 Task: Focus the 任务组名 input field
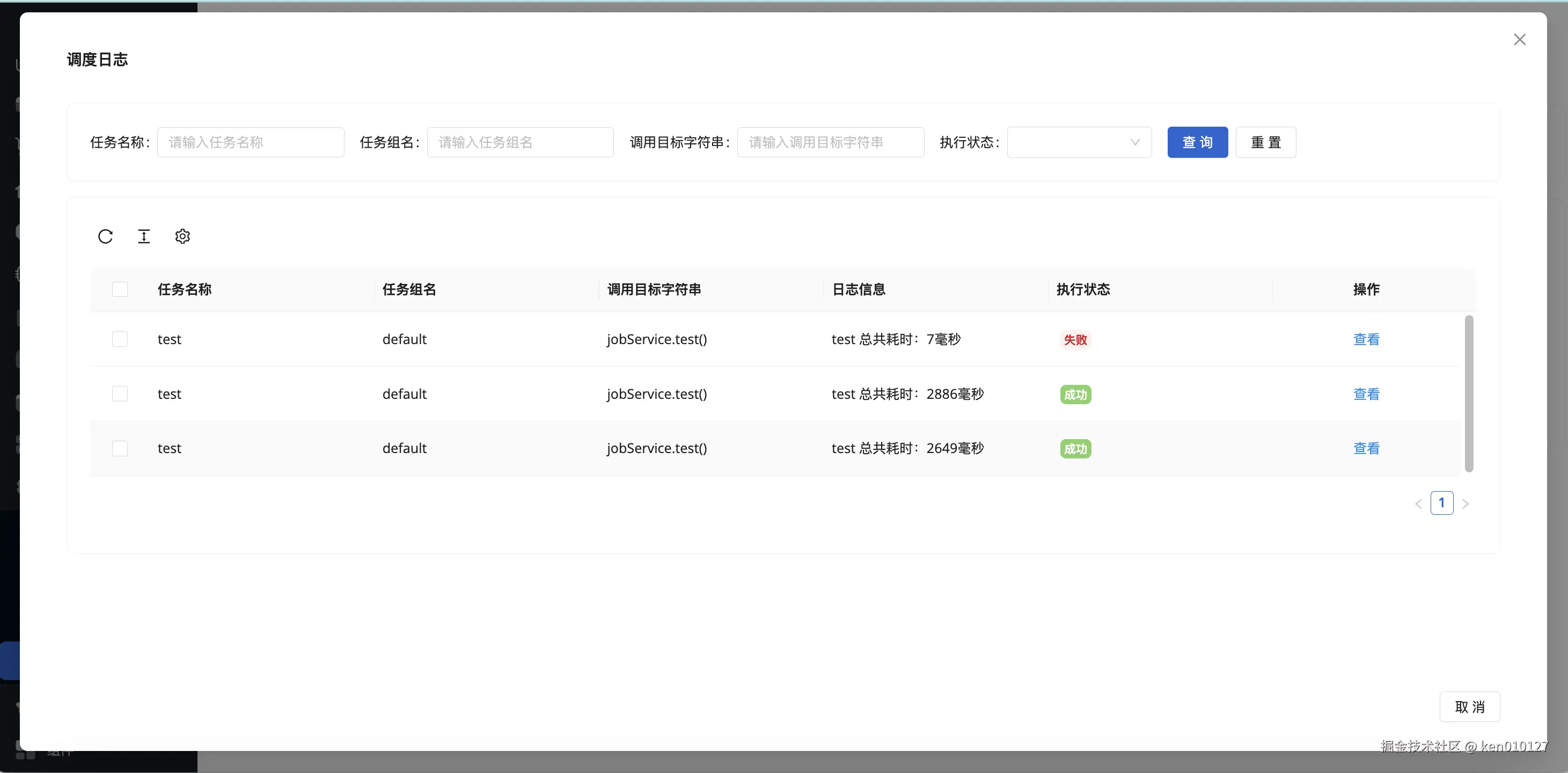pyautogui.click(x=520, y=143)
